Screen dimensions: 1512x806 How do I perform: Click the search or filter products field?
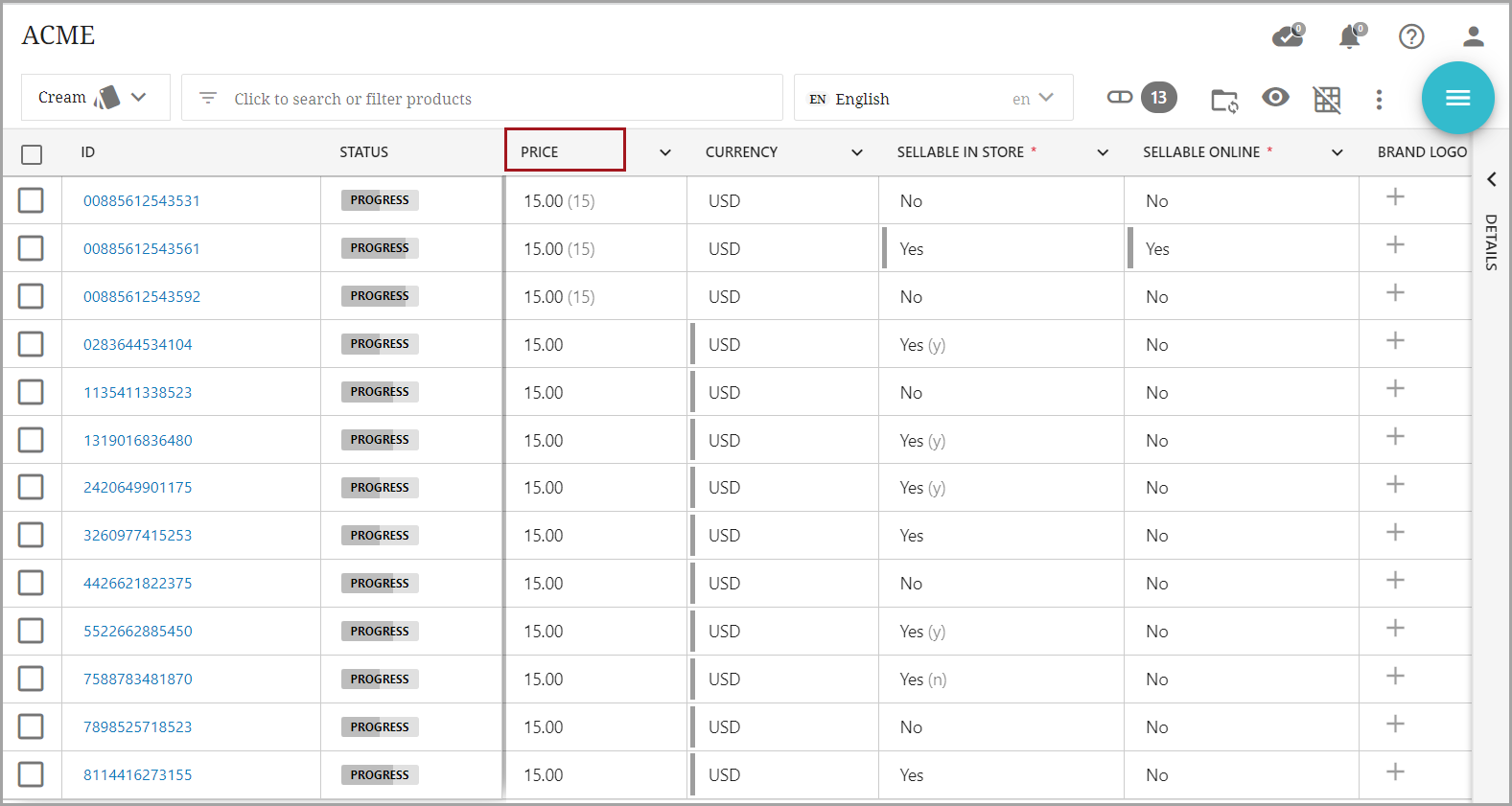(481, 99)
